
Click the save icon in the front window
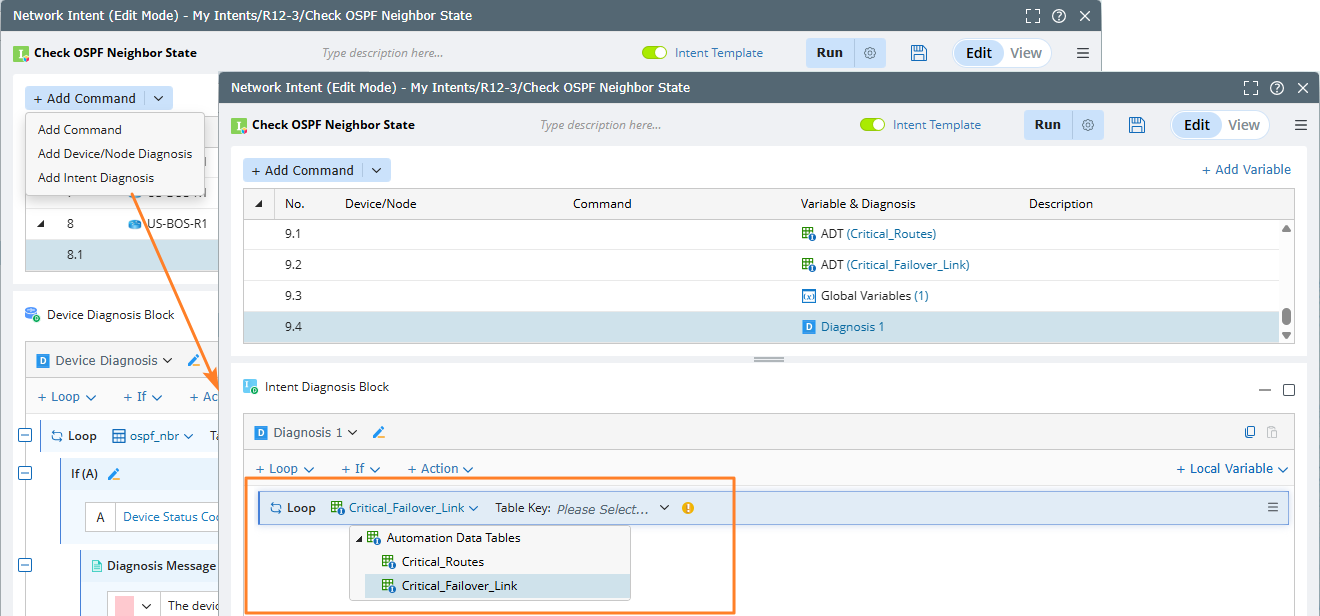1136,125
